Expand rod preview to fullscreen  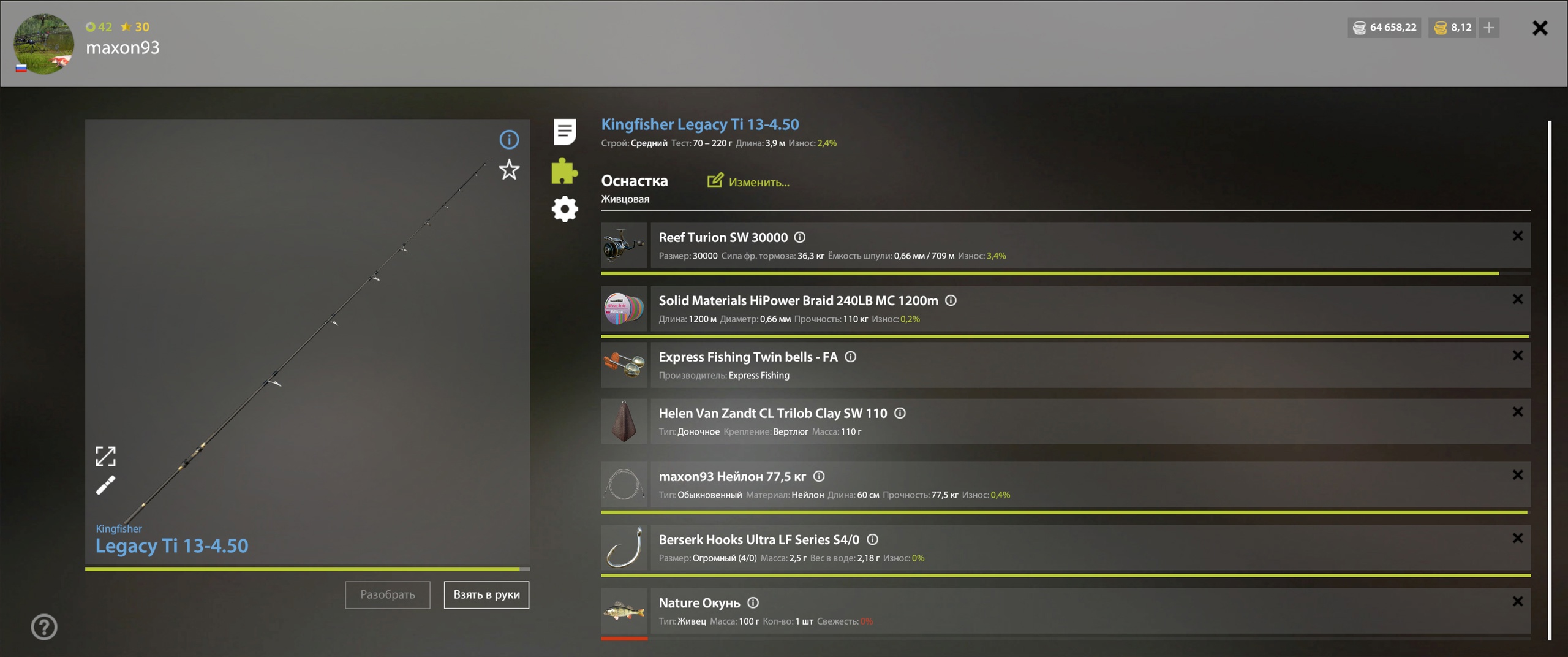105,456
